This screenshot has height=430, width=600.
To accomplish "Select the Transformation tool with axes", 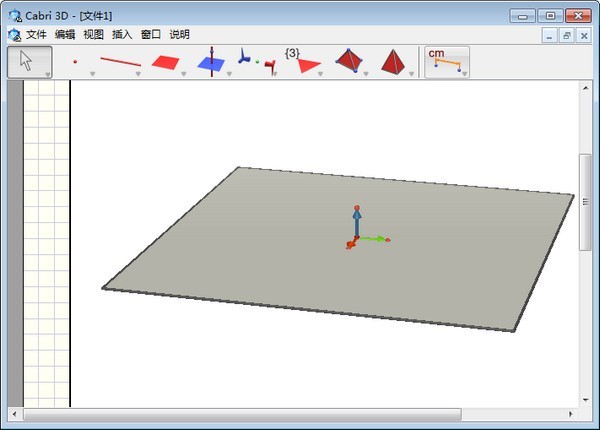I will 256,62.
